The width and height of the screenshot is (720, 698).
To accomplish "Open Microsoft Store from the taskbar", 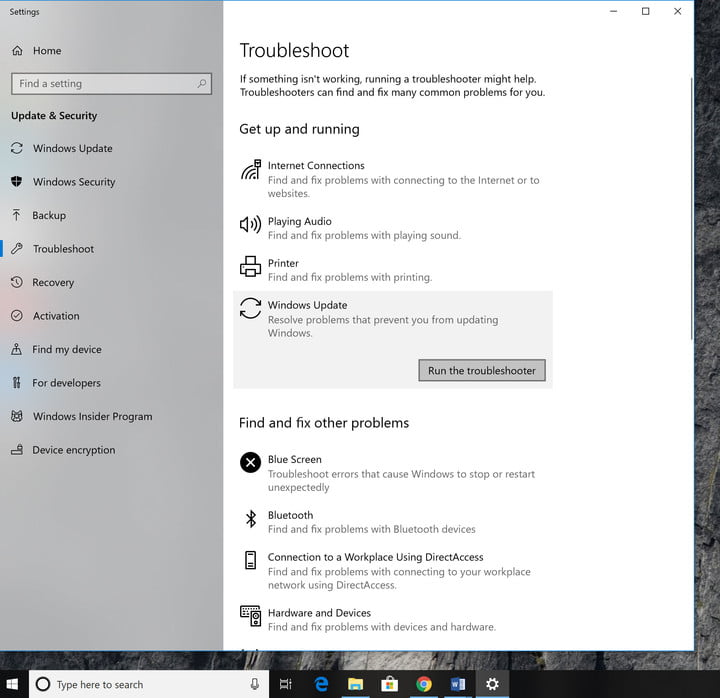I will click(389, 684).
